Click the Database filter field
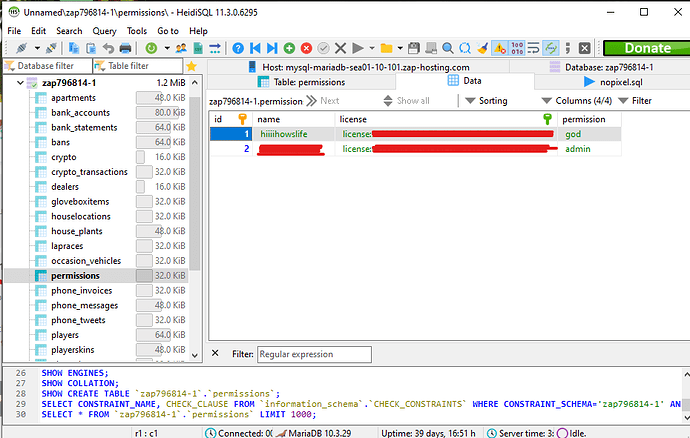Viewport: 690px width, 438px height. pyautogui.click(x=48, y=66)
